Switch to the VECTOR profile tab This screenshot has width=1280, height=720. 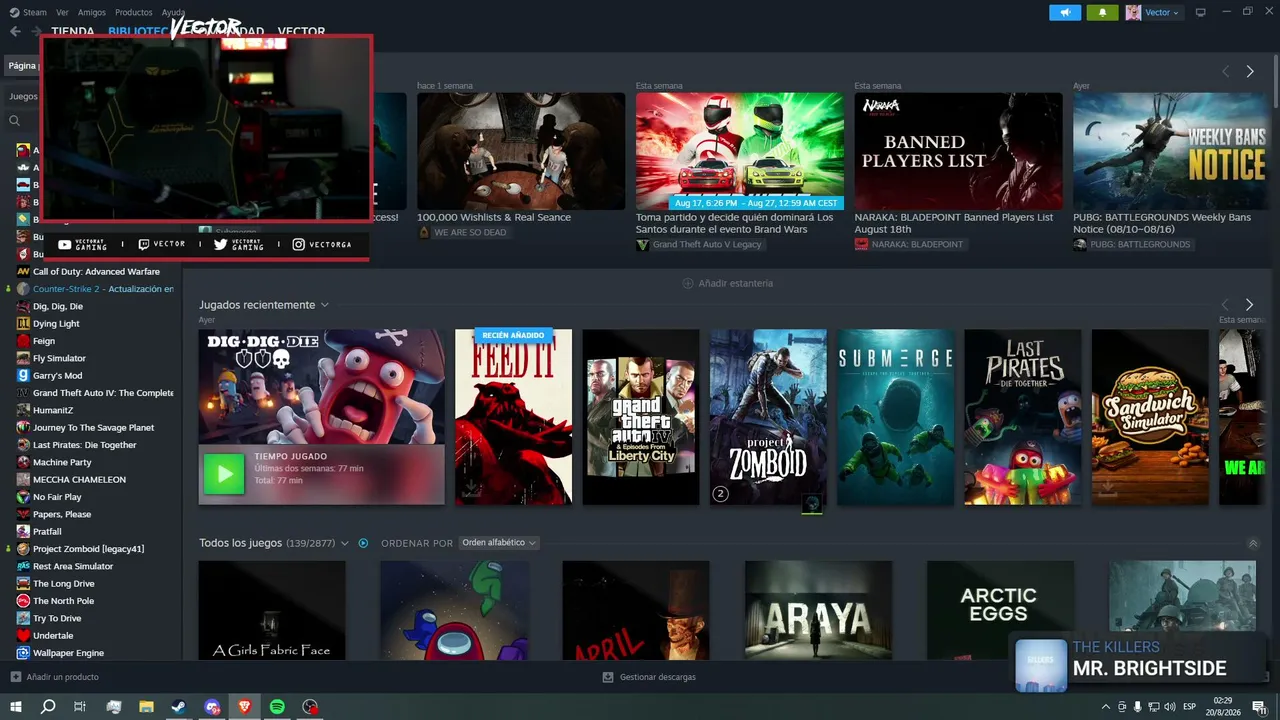coord(301,32)
